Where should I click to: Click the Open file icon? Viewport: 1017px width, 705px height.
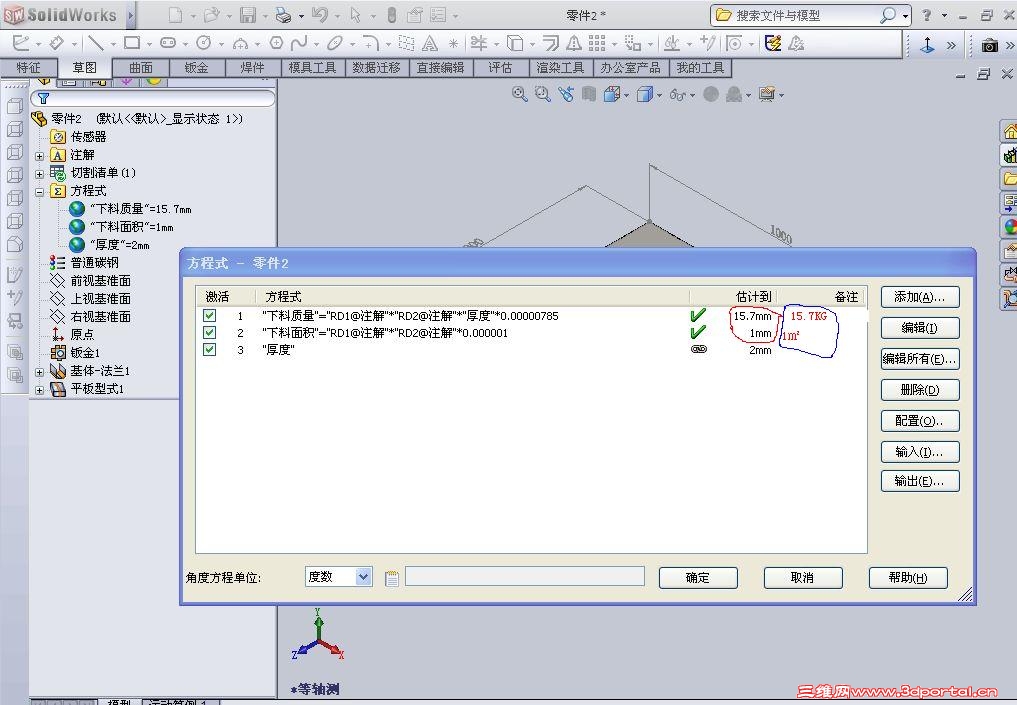[x=211, y=15]
